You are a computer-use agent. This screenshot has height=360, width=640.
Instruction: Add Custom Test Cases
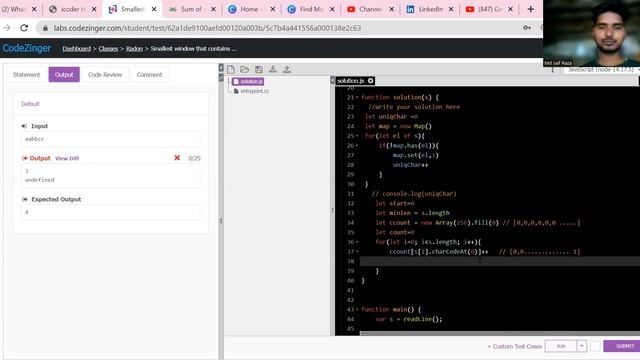click(515, 347)
